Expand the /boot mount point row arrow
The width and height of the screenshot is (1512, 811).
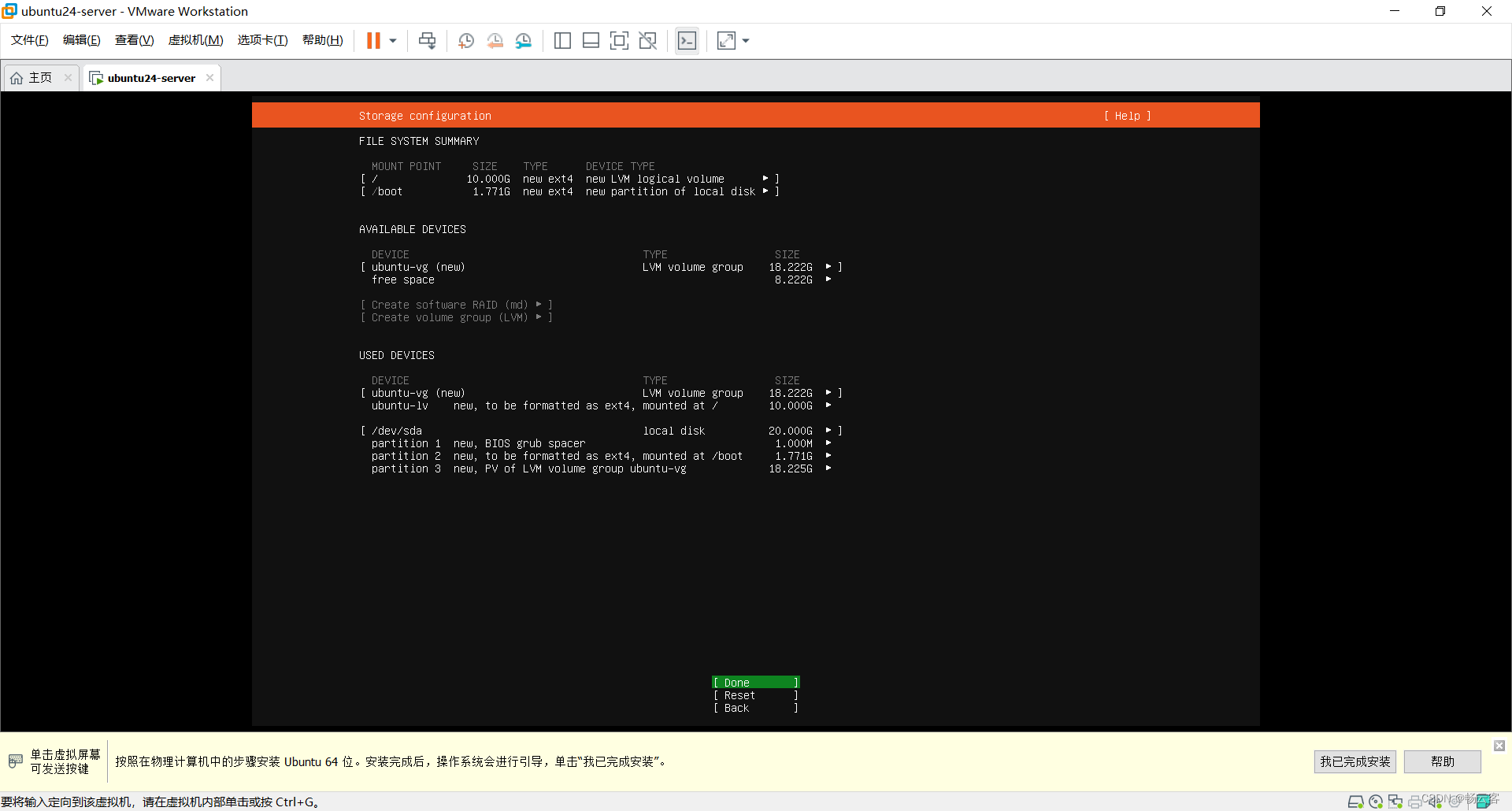(x=765, y=191)
